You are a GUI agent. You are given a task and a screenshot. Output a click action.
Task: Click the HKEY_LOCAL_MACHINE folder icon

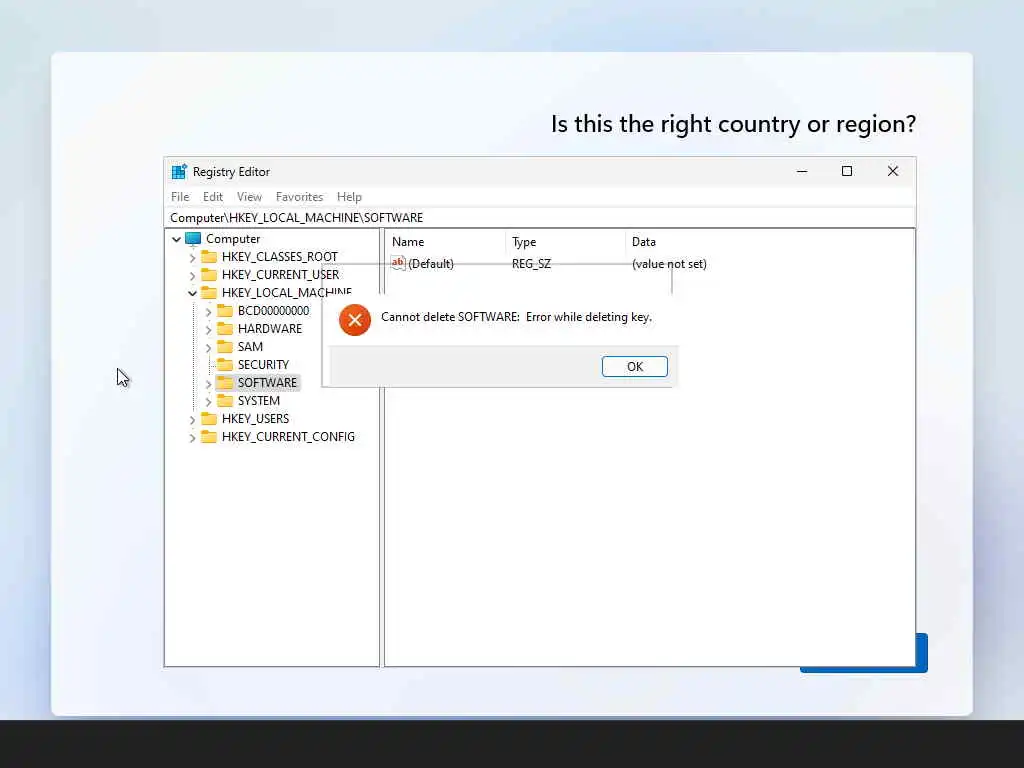tap(209, 293)
